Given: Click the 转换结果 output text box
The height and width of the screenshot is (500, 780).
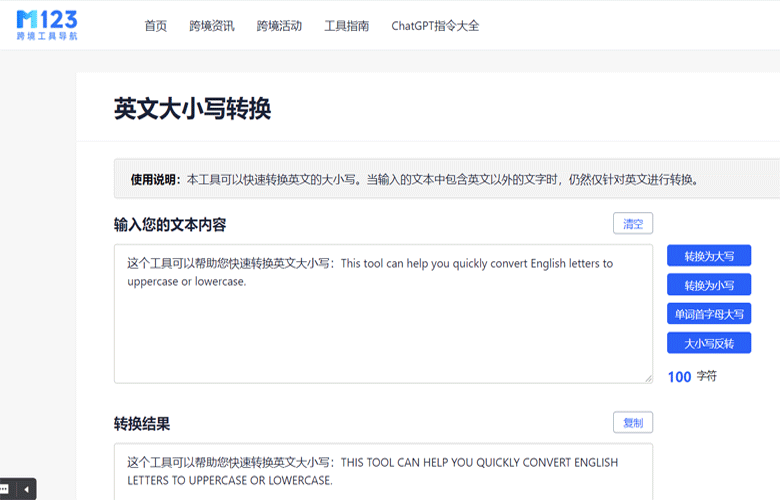Looking at the screenshot, I should [383, 472].
